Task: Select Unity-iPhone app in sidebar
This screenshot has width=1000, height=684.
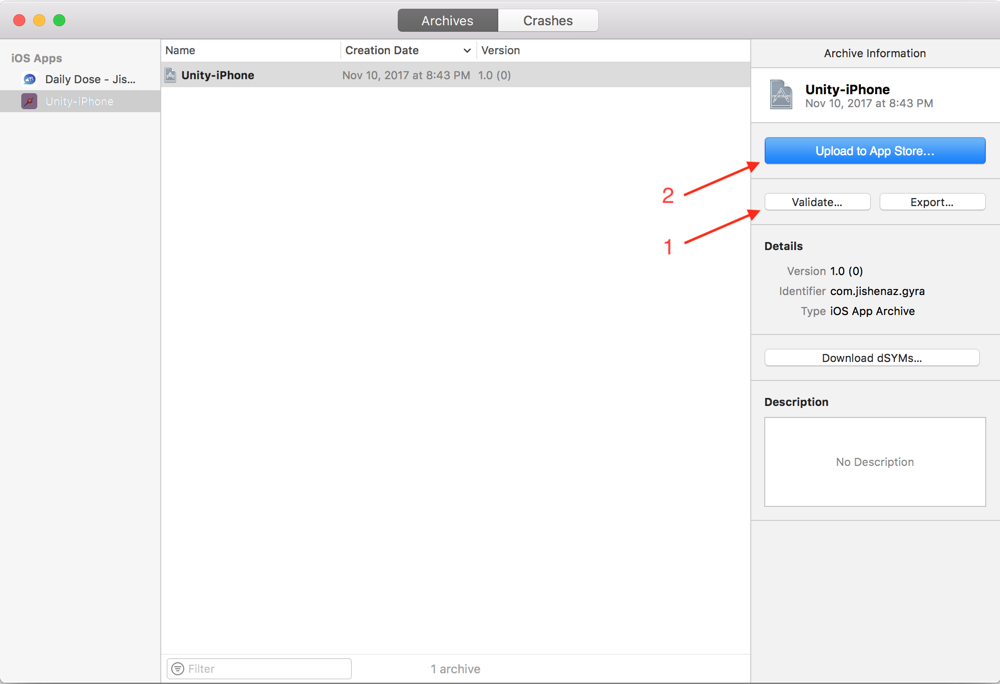Action: pyautogui.click(x=80, y=101)
